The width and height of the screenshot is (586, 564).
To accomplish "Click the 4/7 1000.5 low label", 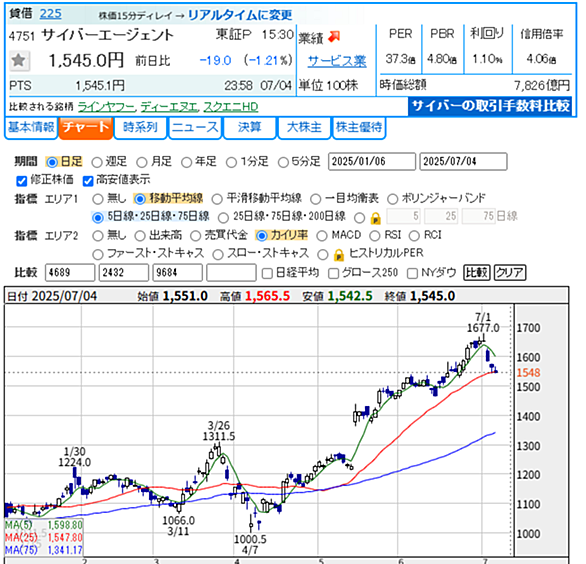I will point(250,545).
